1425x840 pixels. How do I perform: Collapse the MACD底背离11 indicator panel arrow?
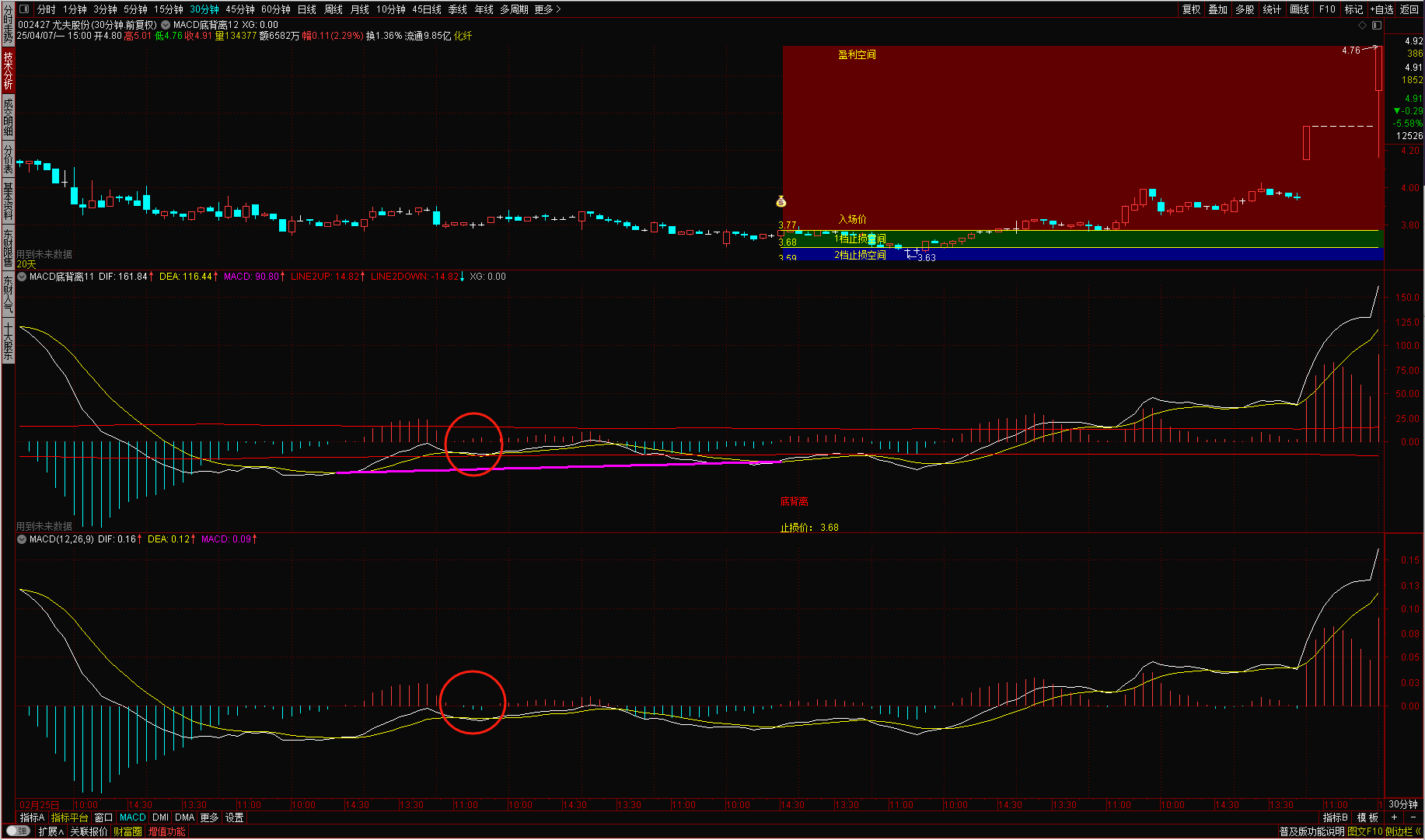pos(22,277)
